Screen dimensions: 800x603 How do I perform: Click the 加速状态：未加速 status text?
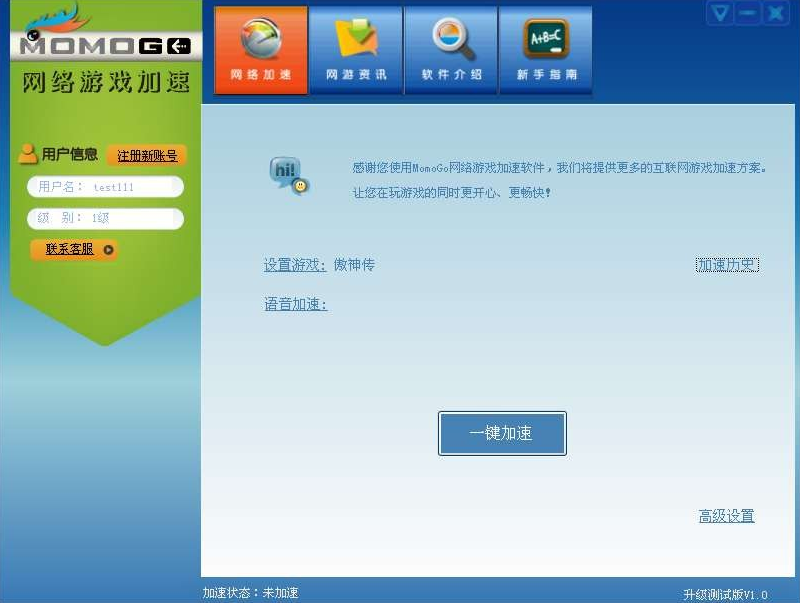click(x=251, y=593)
